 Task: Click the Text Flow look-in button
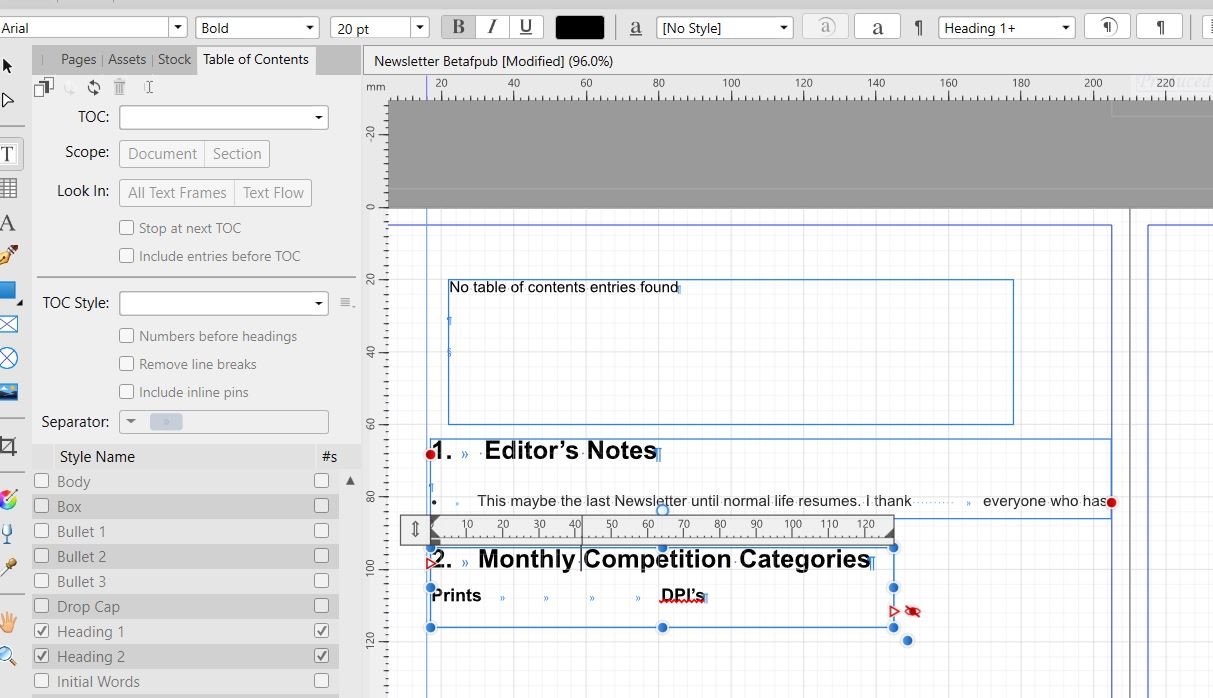coord(272,192)
